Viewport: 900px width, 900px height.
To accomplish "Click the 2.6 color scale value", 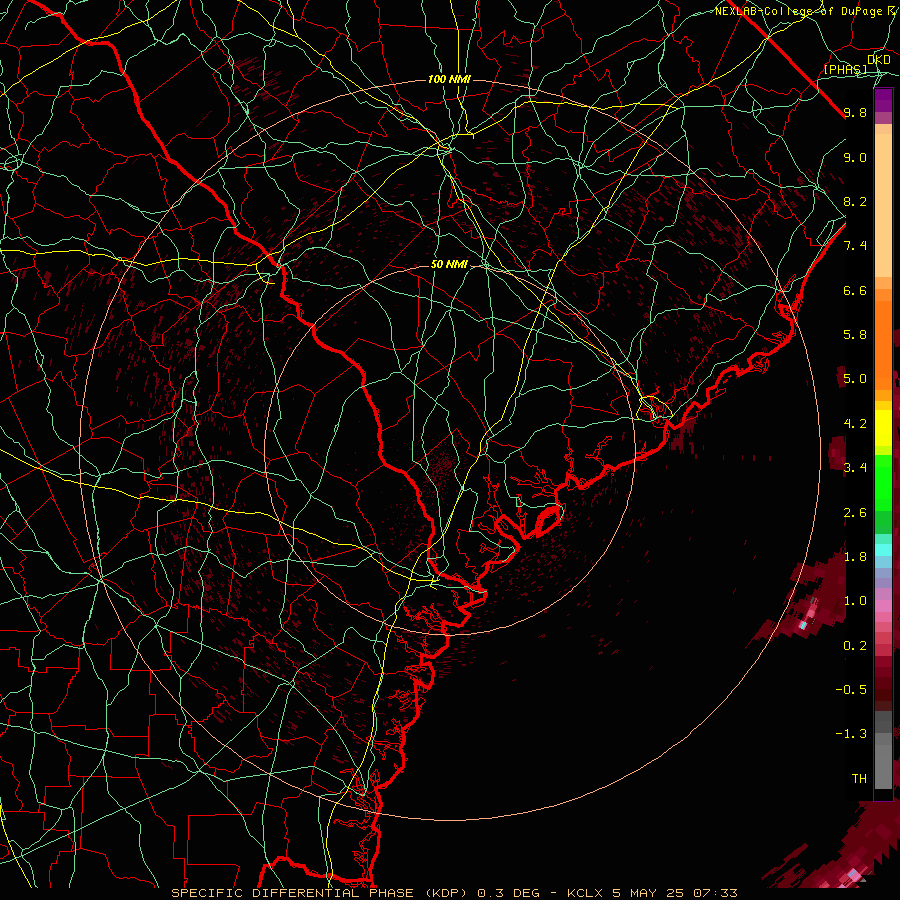I will (855, 513).
